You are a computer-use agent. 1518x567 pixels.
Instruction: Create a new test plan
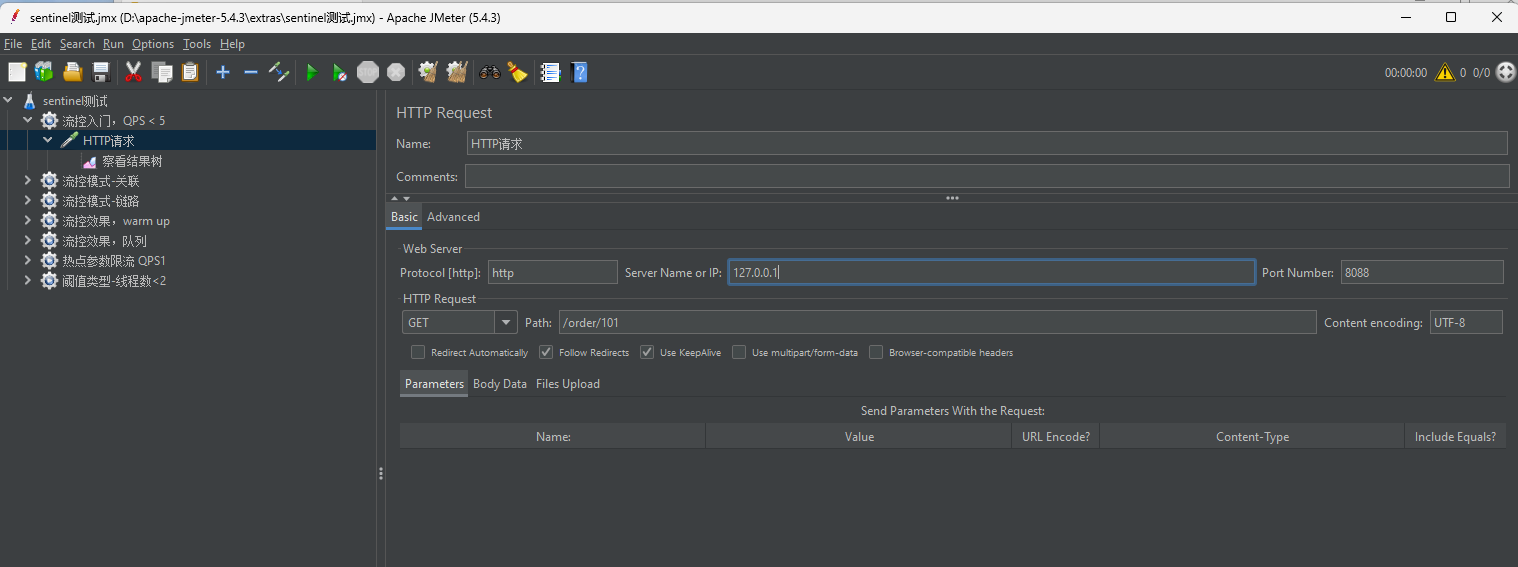point(17,72)
